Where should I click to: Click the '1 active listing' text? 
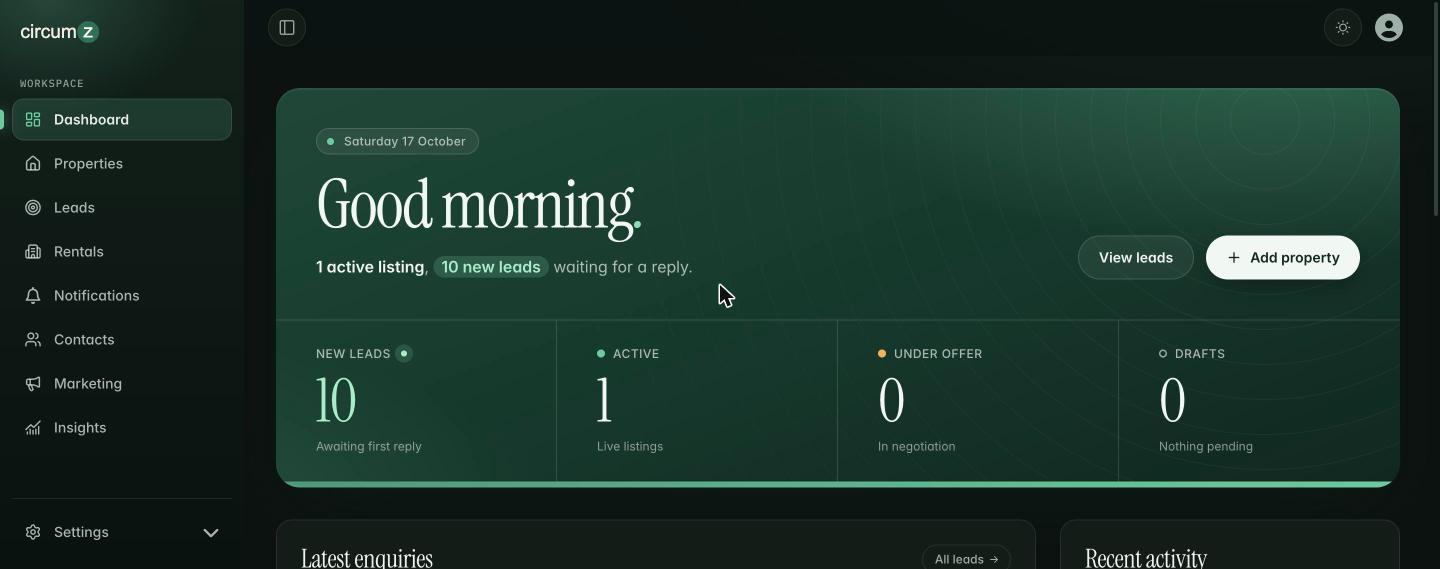[x=370, y=267]
